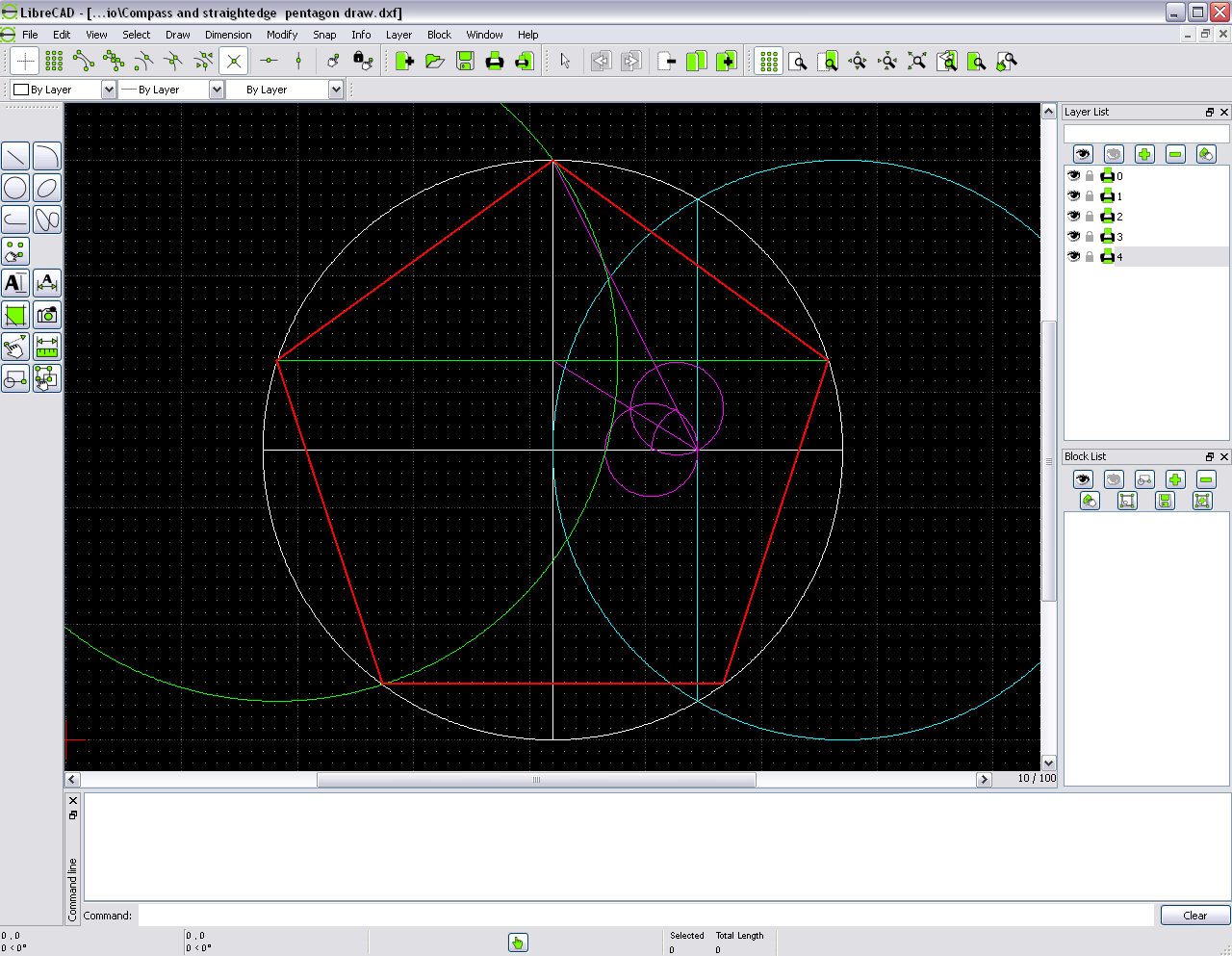The image size is (1232, 956).
Task: Add a new layer with the plus button
Action: (1144, 153)
